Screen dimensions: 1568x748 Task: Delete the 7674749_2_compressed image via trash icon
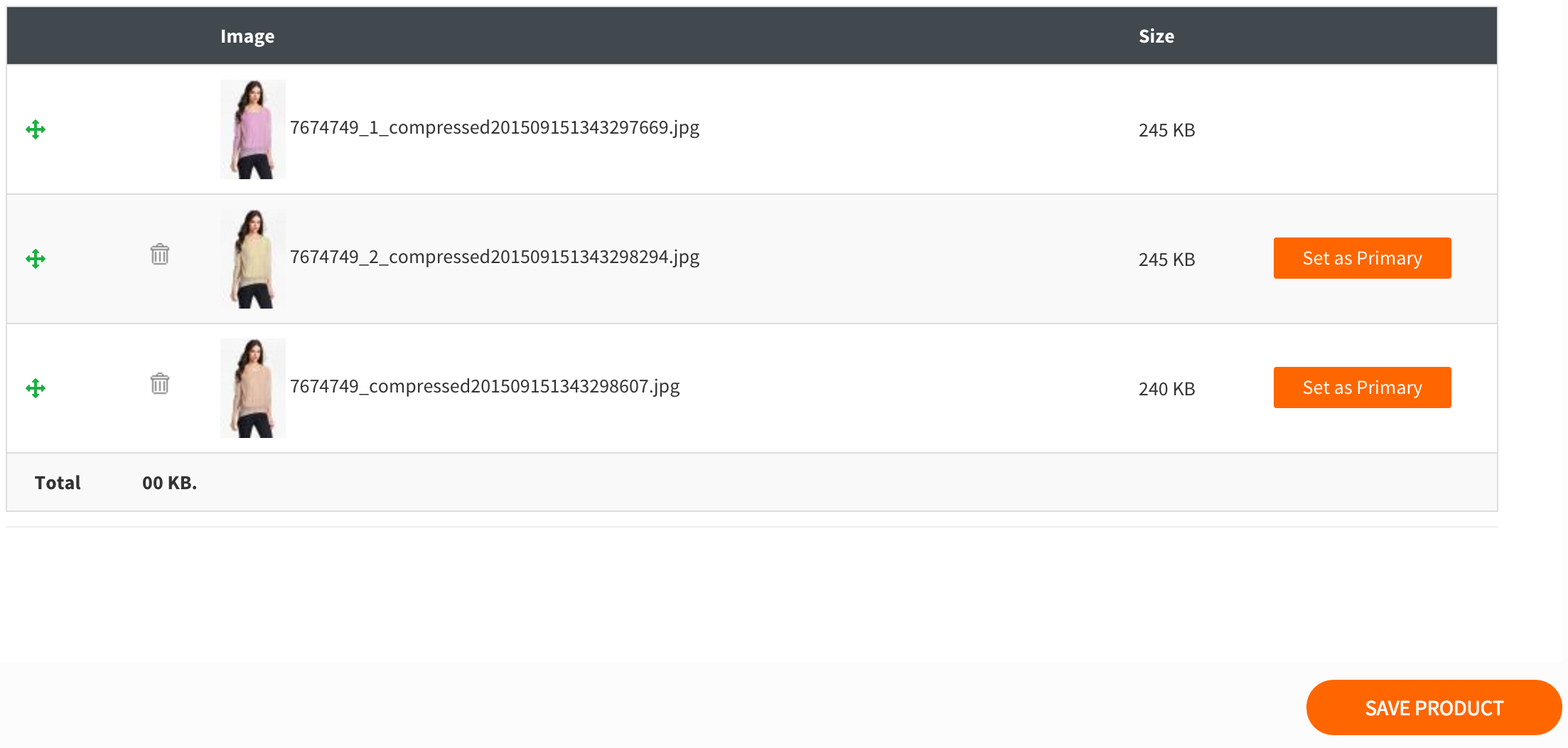pos(160,255)
